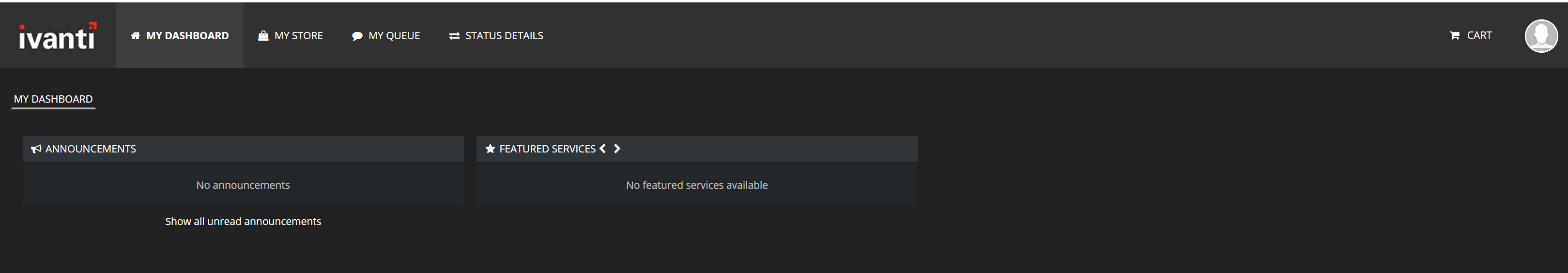Show all unread announcements
1568x273 pixels.
pyautogui.click(x=243, y=221)
